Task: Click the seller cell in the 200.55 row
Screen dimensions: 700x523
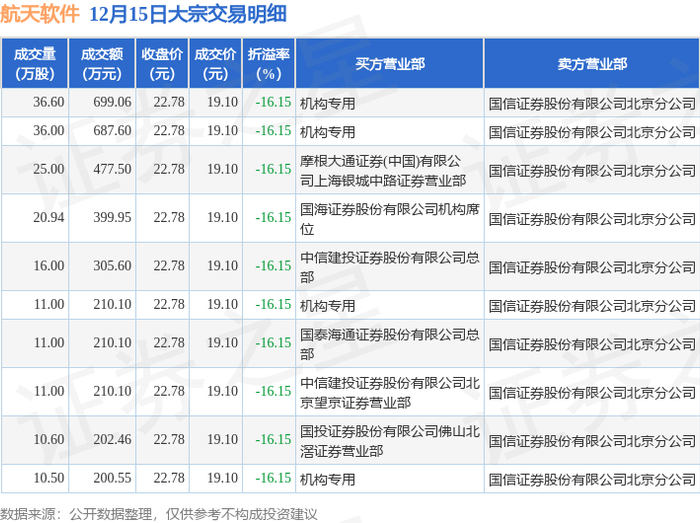Action: pos(592,480)
